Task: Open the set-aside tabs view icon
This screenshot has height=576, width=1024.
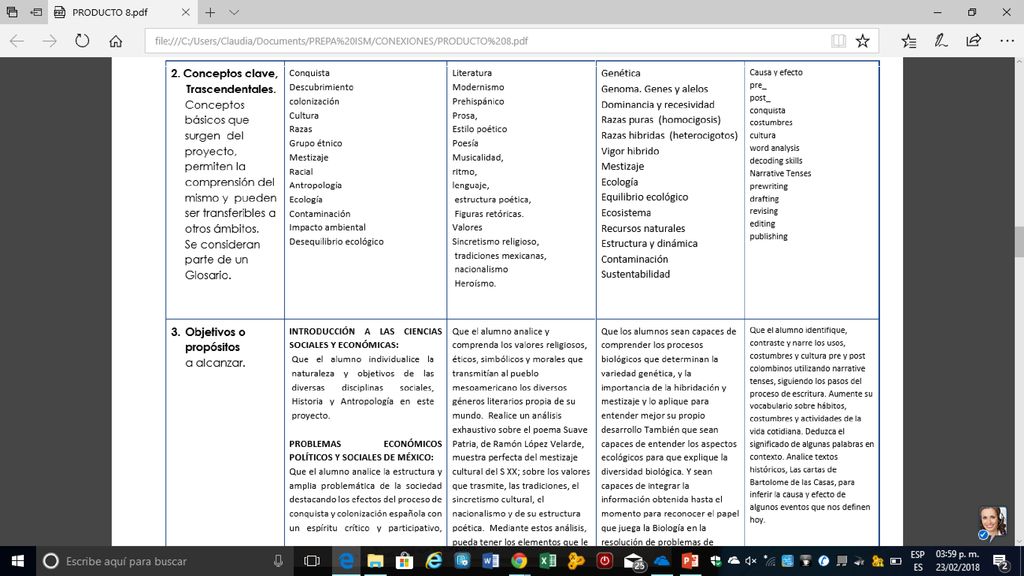Action: [x=12, y=12]
